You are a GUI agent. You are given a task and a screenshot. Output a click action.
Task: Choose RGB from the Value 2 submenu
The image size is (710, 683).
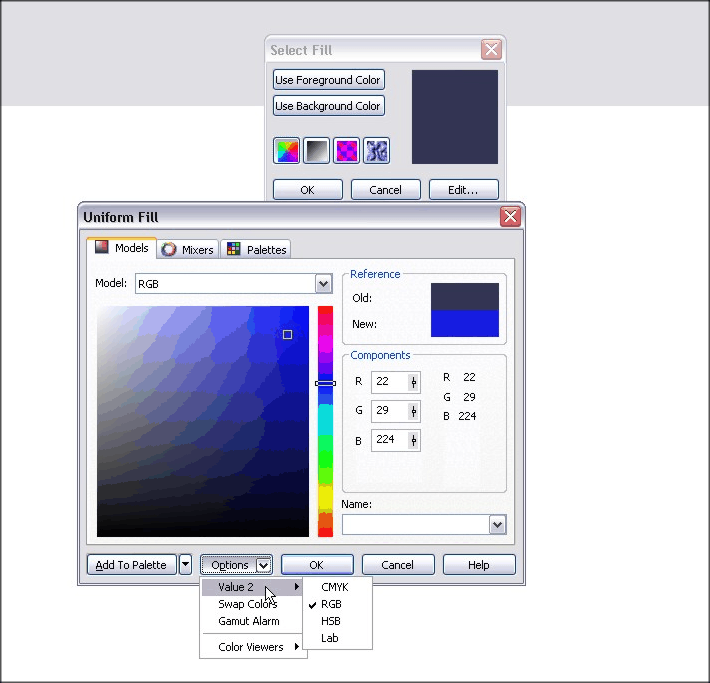click(x=331, y=604)
